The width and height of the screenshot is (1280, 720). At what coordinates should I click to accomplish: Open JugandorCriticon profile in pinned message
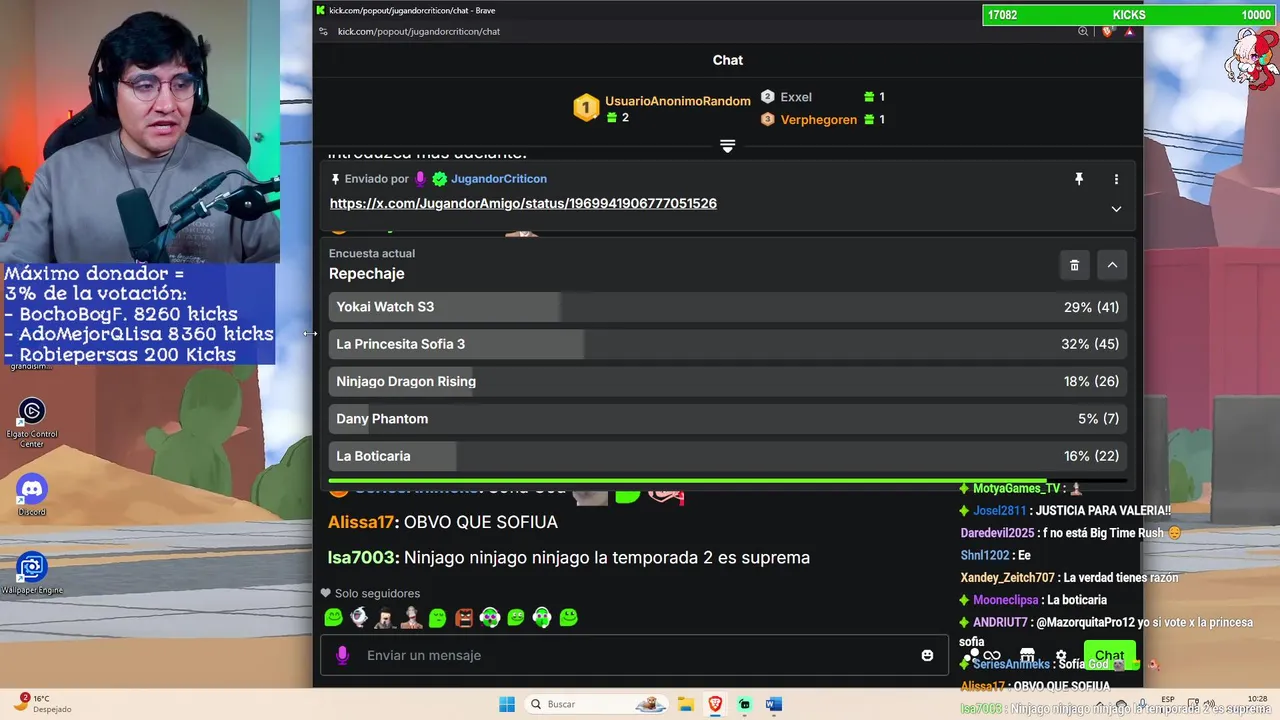tap(499, 179)
